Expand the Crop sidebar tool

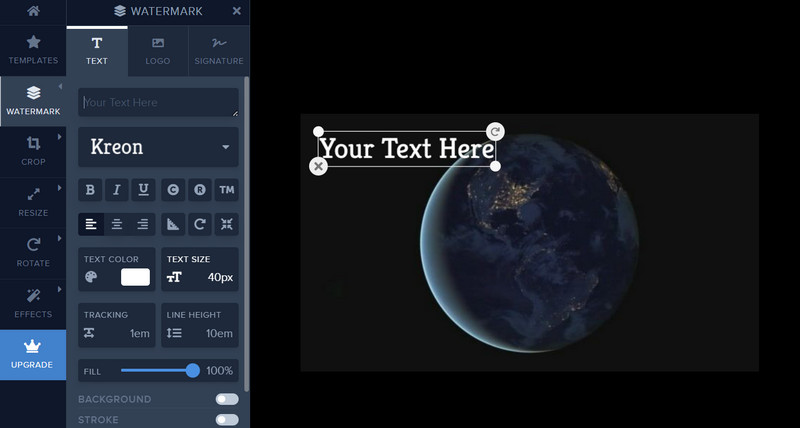pos(33,152)
